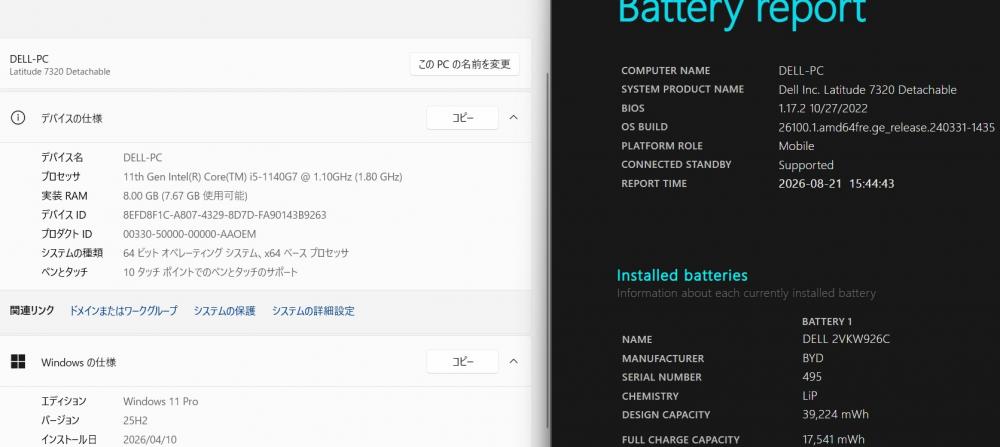The width and height of the screenshot is (1000, 447).
Task: Select the ペンとタッチ support value
Action: 210,272
